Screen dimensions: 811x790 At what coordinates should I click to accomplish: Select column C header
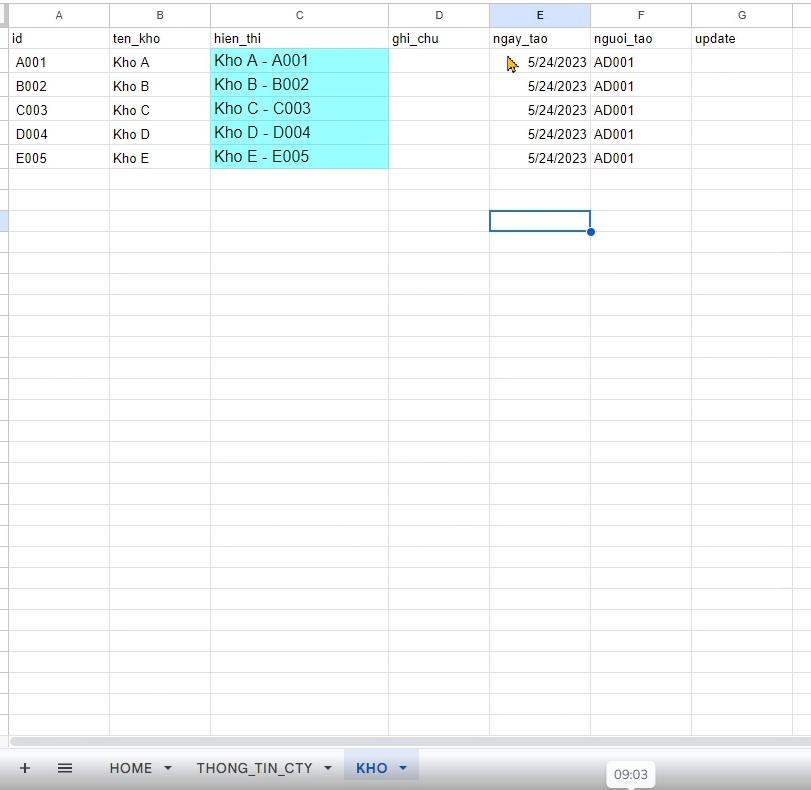click(299, 16)
